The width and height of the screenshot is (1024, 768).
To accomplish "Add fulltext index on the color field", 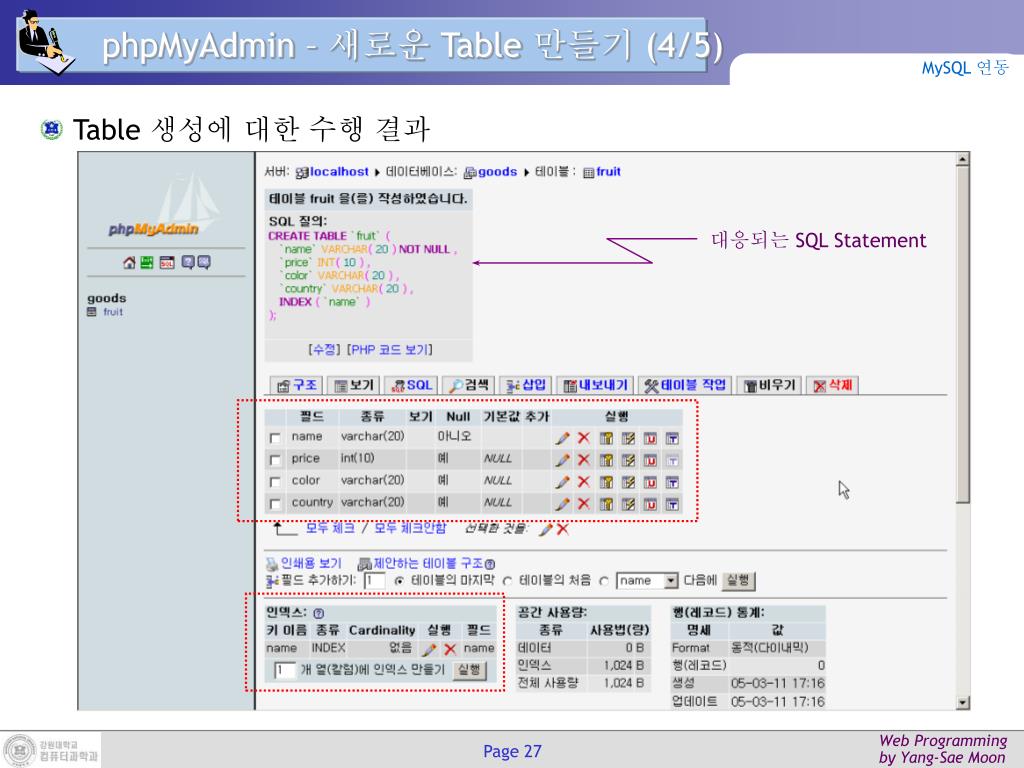I will point(672,483).
